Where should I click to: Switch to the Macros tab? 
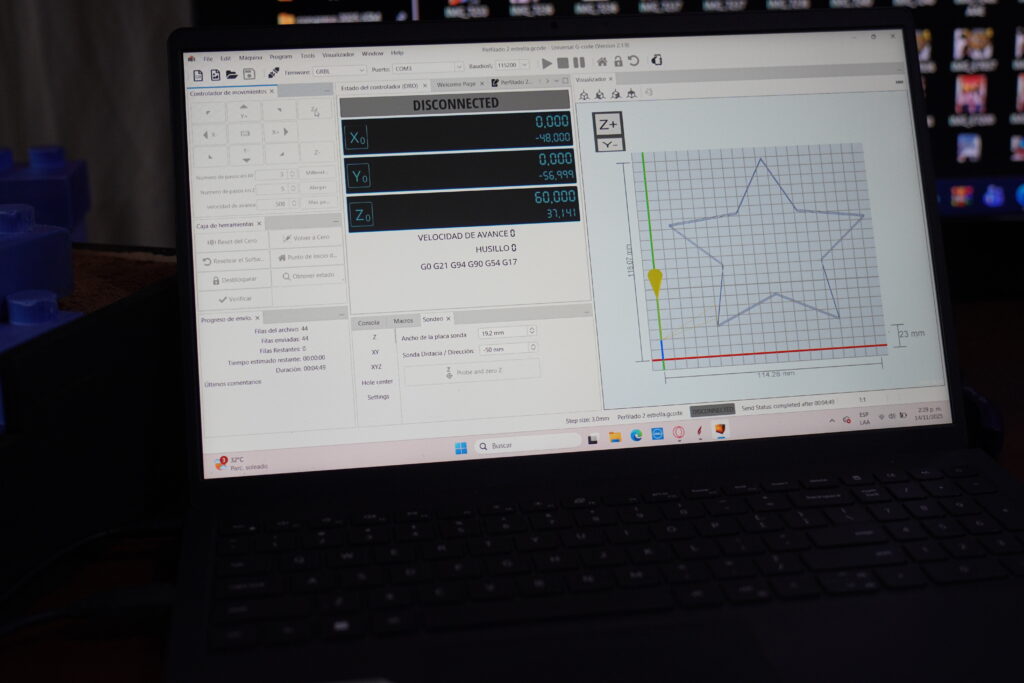(x=403, y=321)
